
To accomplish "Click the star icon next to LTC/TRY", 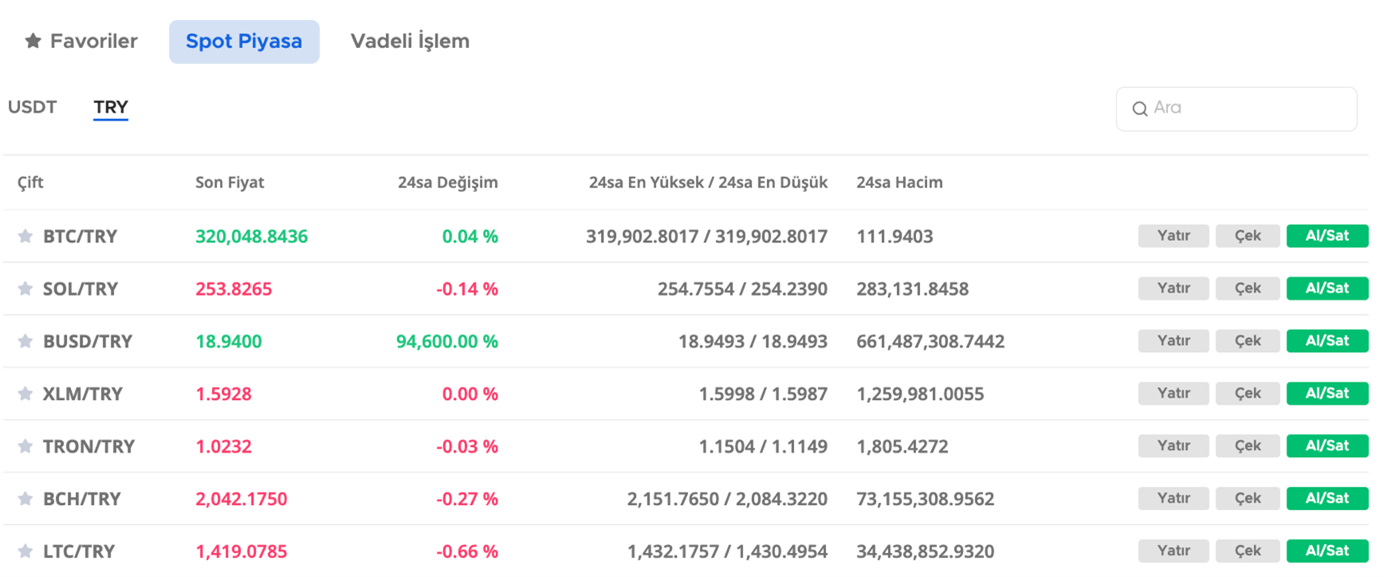I will tap(25, 551).
